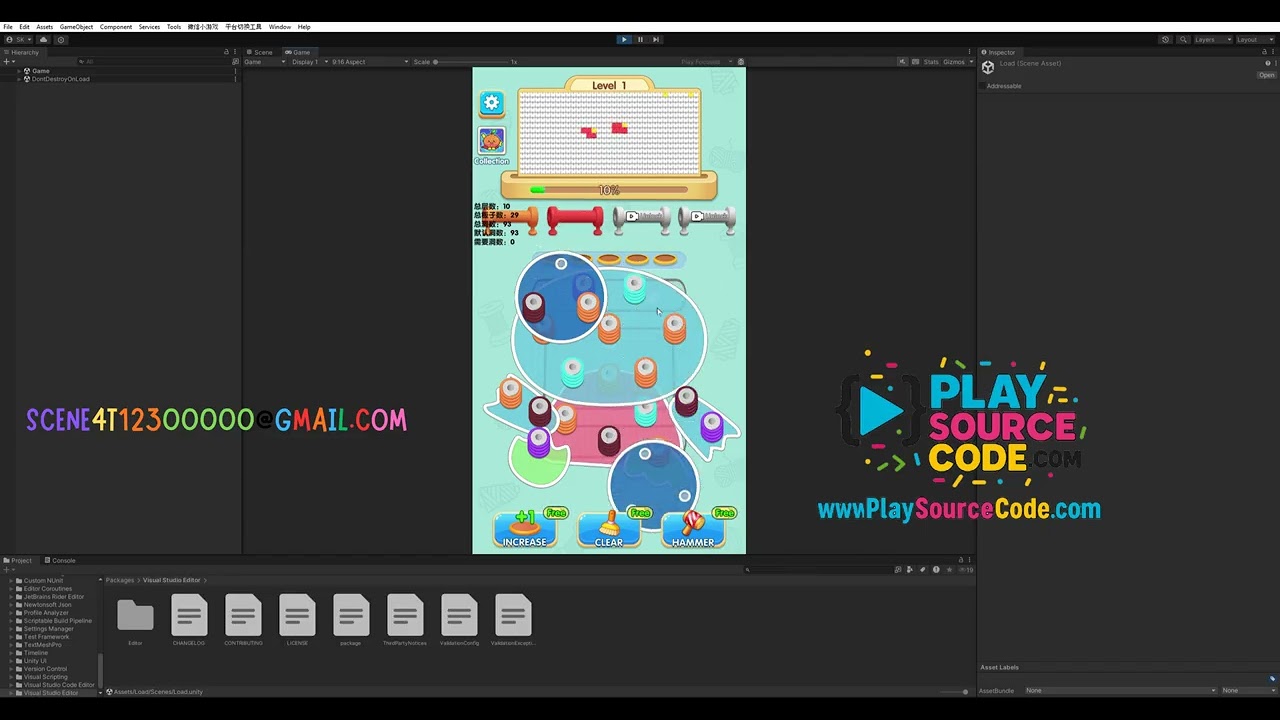Open the Inspector help icon
Screen dimensions: 1280x720
[x=1268, y=63]
